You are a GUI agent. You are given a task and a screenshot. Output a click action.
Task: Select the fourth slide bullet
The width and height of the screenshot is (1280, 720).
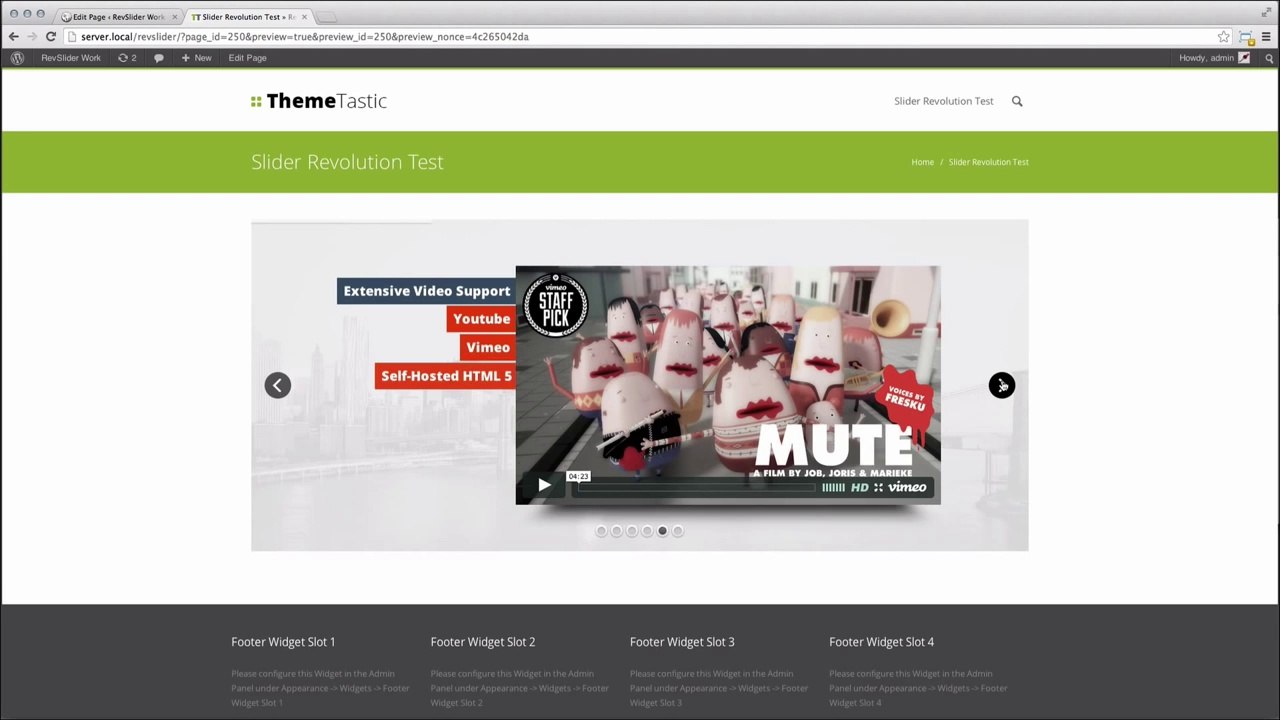[x=647, y=531]
